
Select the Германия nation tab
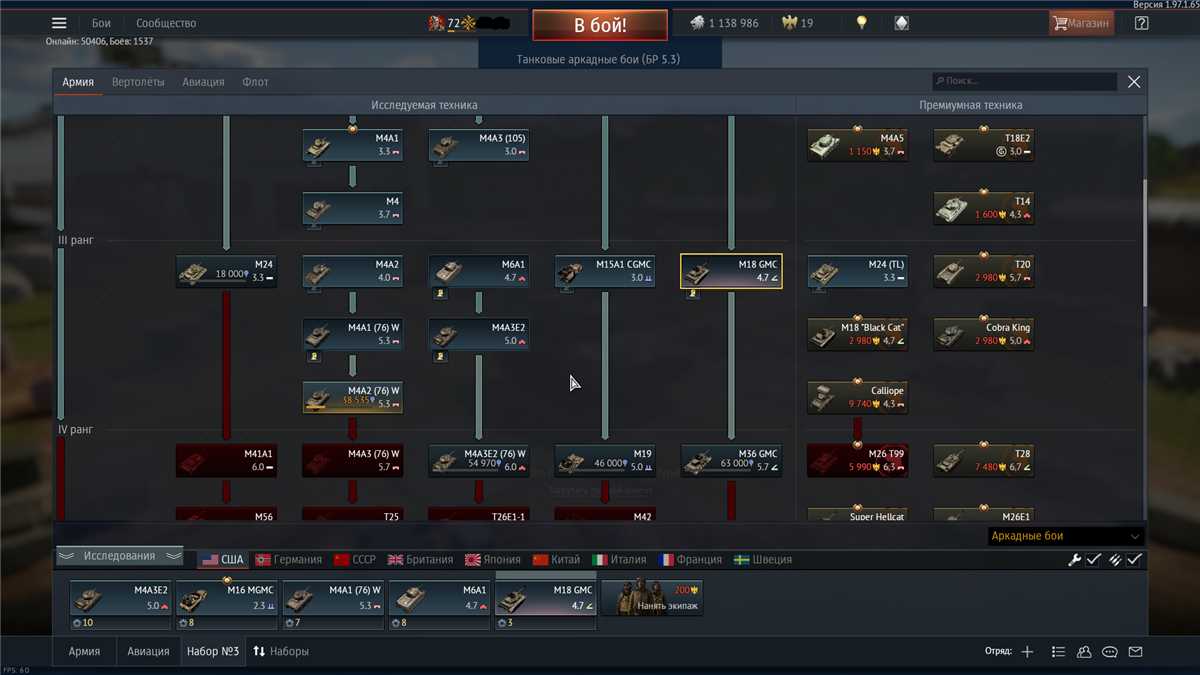[289, 560]
